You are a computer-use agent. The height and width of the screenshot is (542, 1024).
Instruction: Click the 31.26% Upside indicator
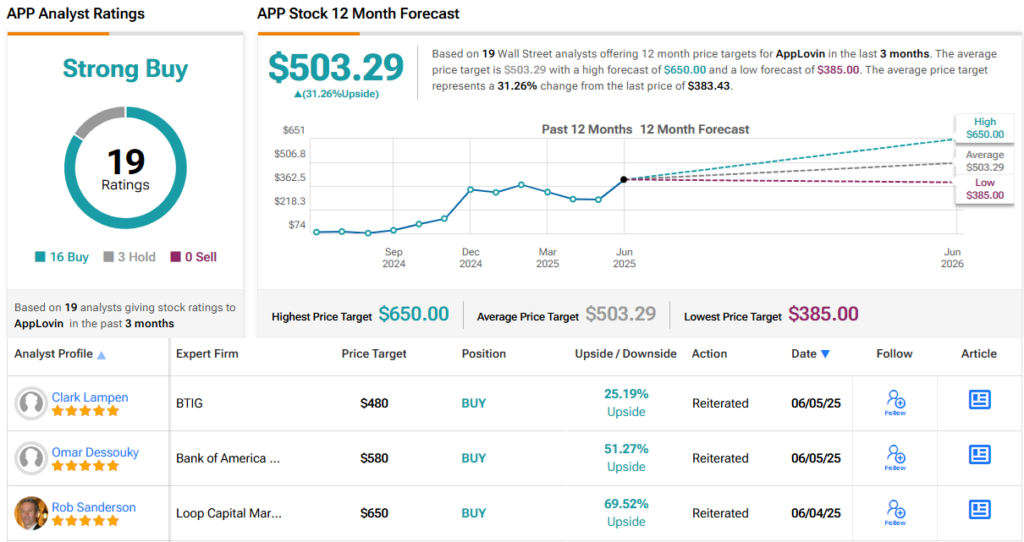click(x=336, y=93)
